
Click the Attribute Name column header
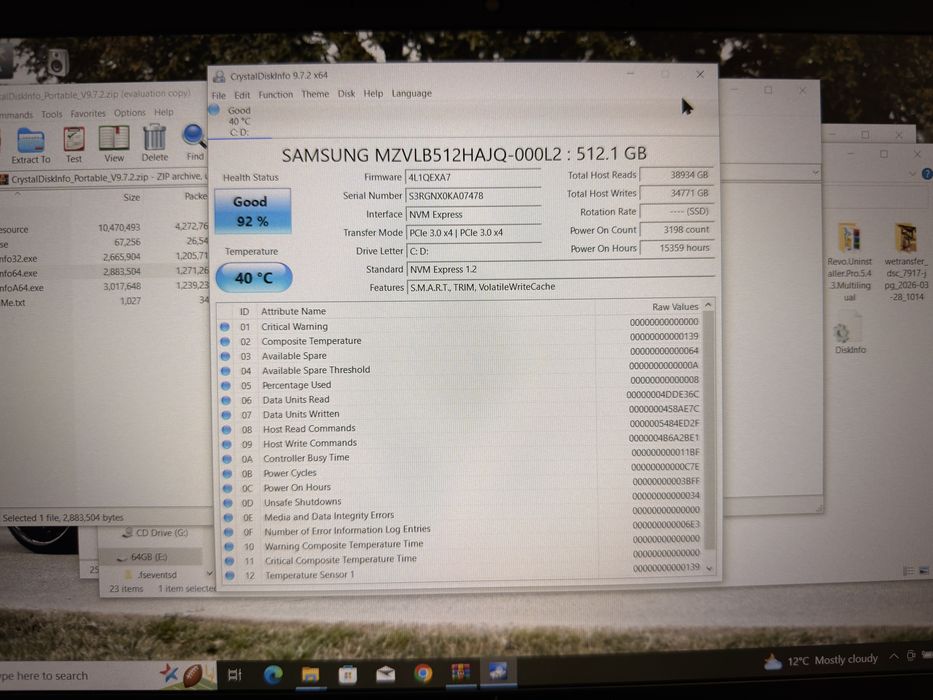click(x=293, y=311)
